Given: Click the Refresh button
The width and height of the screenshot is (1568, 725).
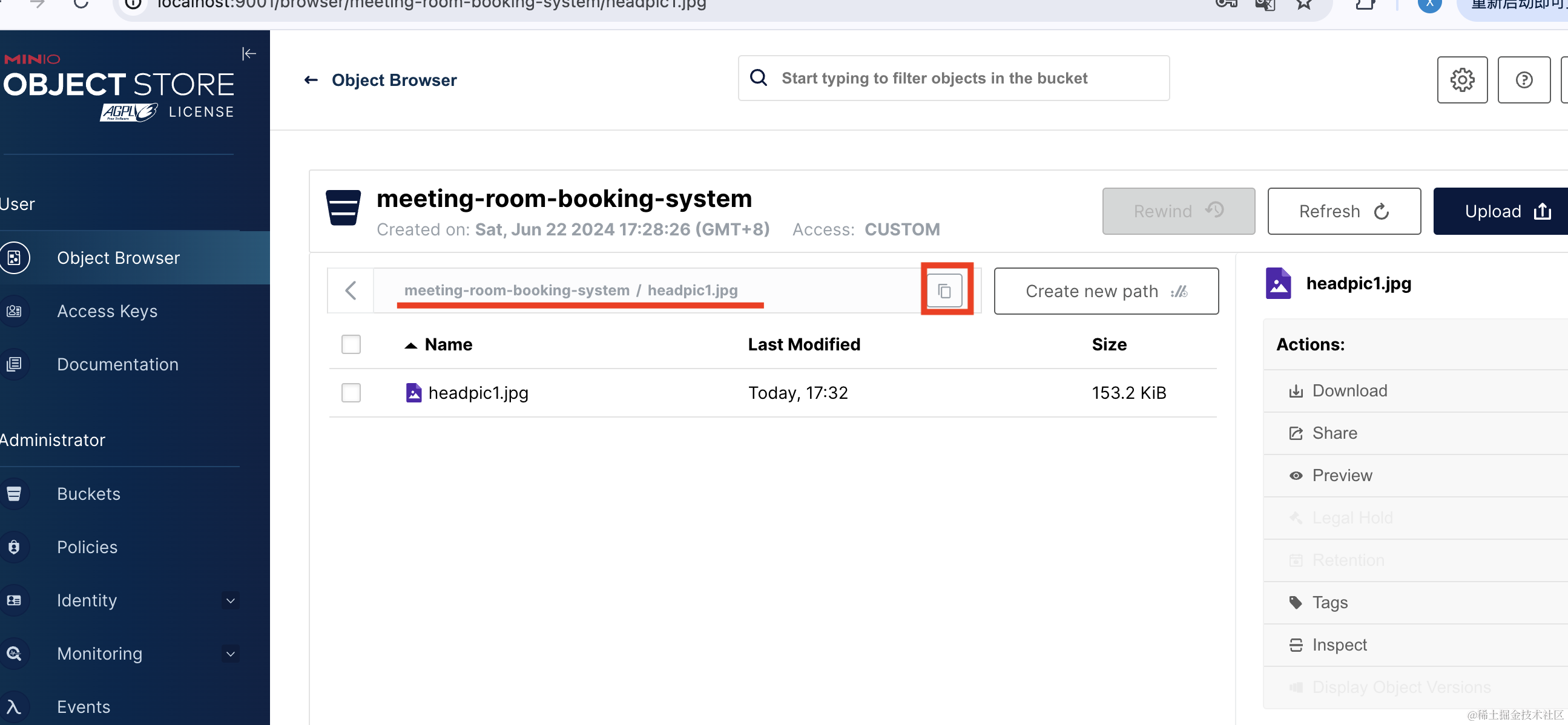Looking at the screenshot, I should [1343, 211].
